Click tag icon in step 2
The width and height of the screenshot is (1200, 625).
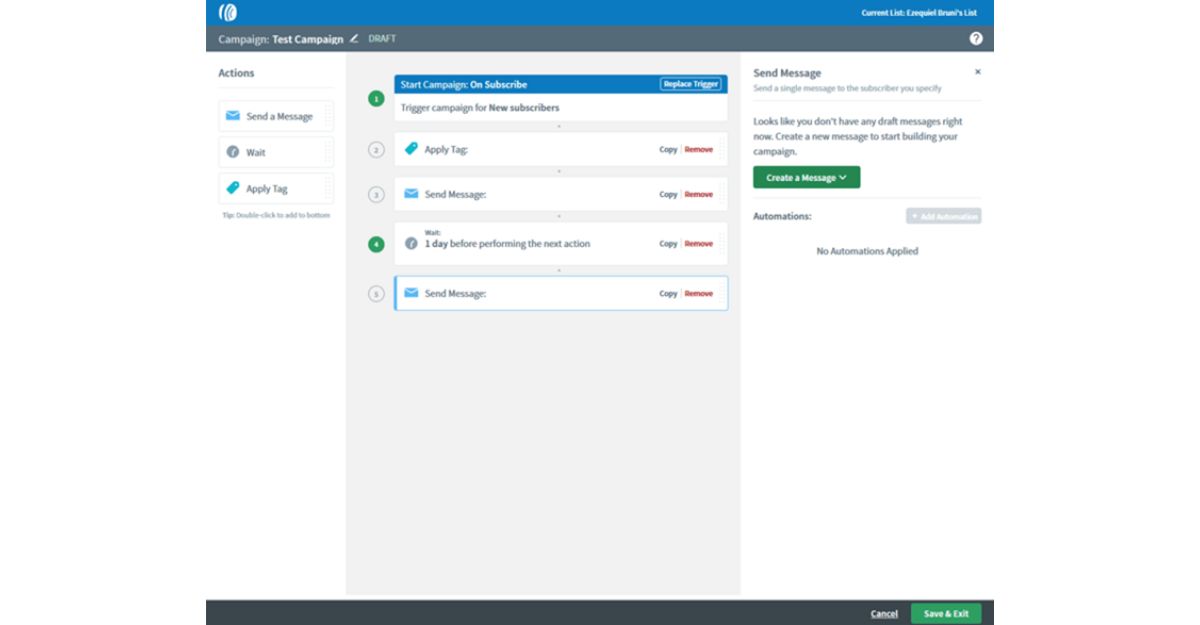pyautogui.click(x=411, y=149)
